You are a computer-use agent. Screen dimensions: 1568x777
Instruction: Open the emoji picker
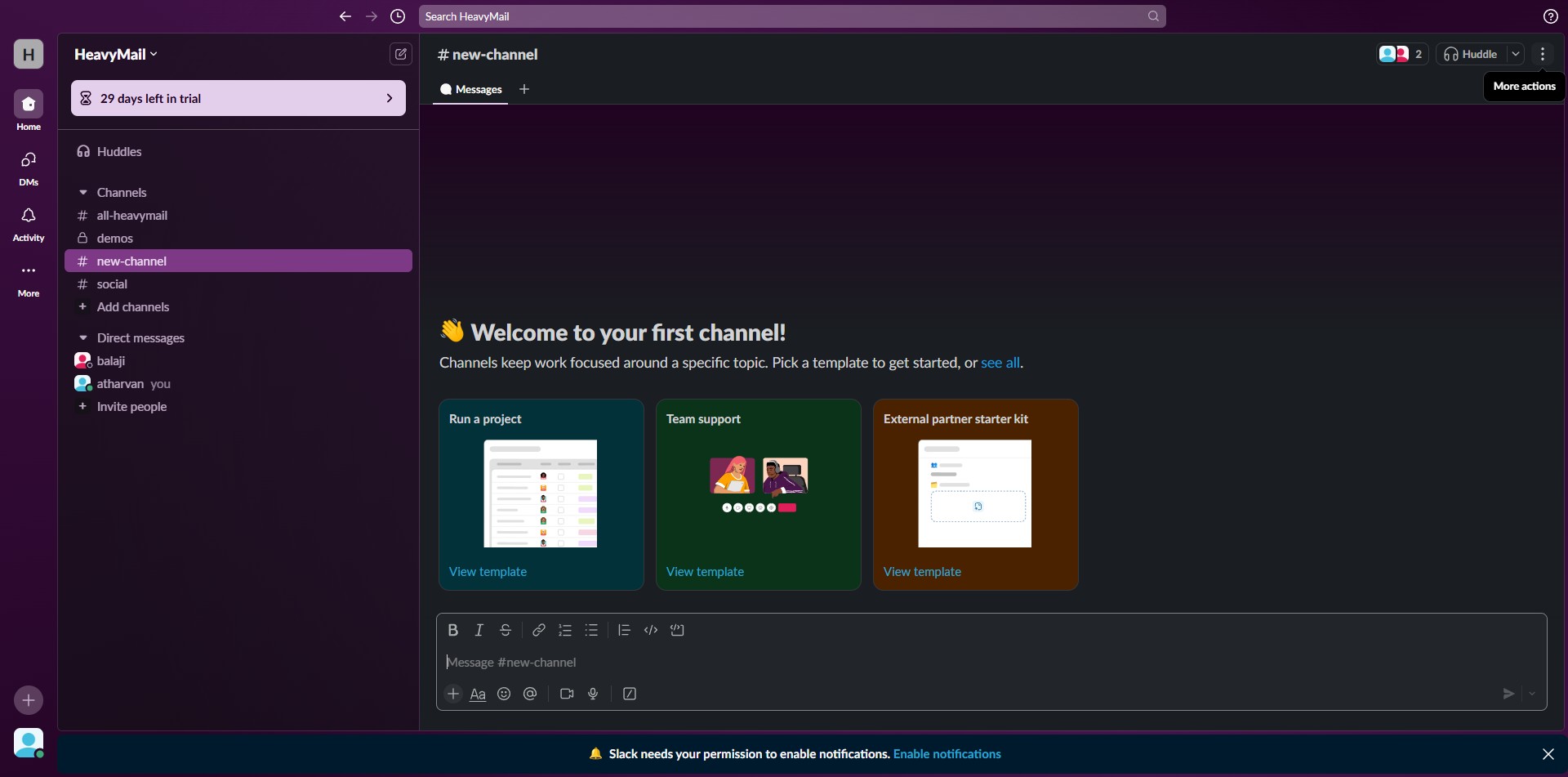(x=504, y=694)
